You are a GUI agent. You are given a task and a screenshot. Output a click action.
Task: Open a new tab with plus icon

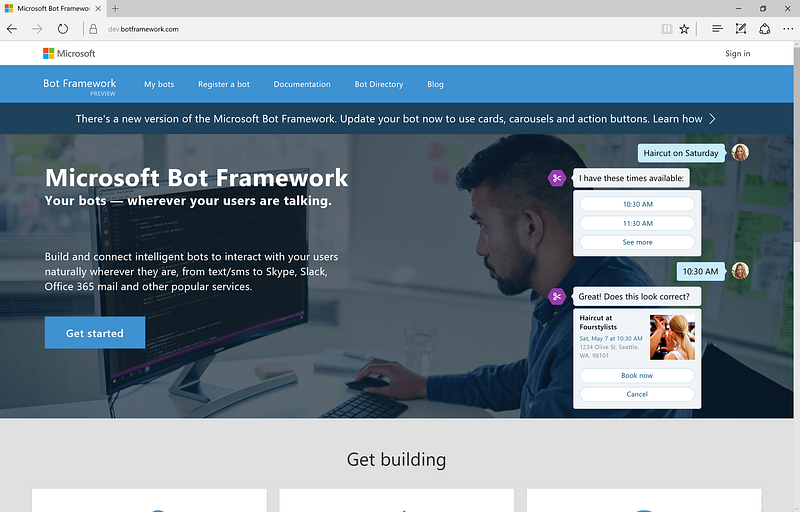(x=115, y=8)
